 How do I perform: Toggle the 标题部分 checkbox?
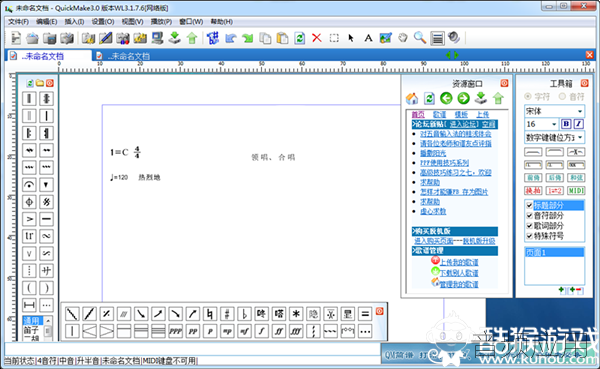(530, 205)
